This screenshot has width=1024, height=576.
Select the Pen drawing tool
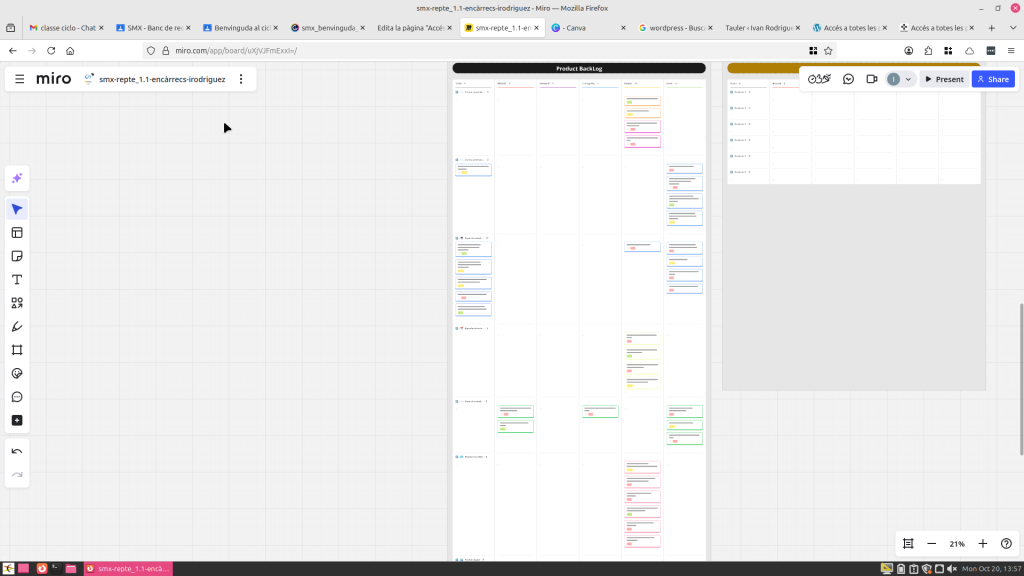(x=17, y=326)
